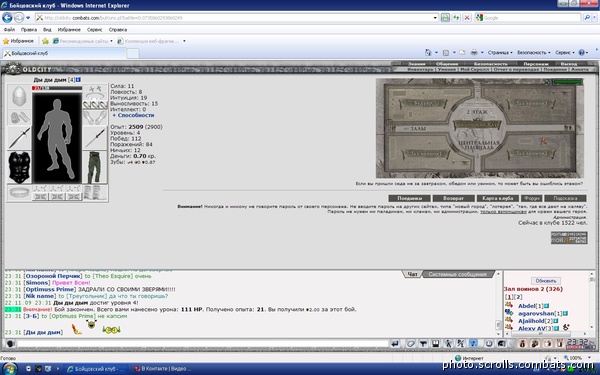Click into the chat message input field

(203, 344)
